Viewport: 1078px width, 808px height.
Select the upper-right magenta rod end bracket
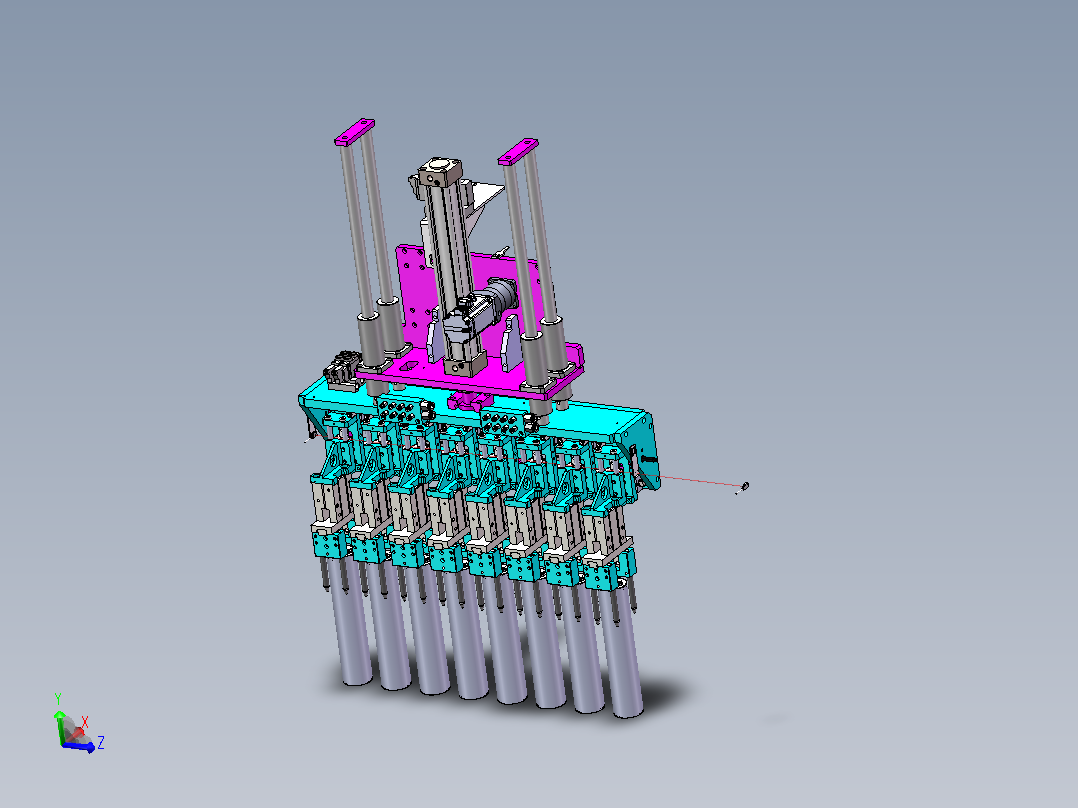518,151
